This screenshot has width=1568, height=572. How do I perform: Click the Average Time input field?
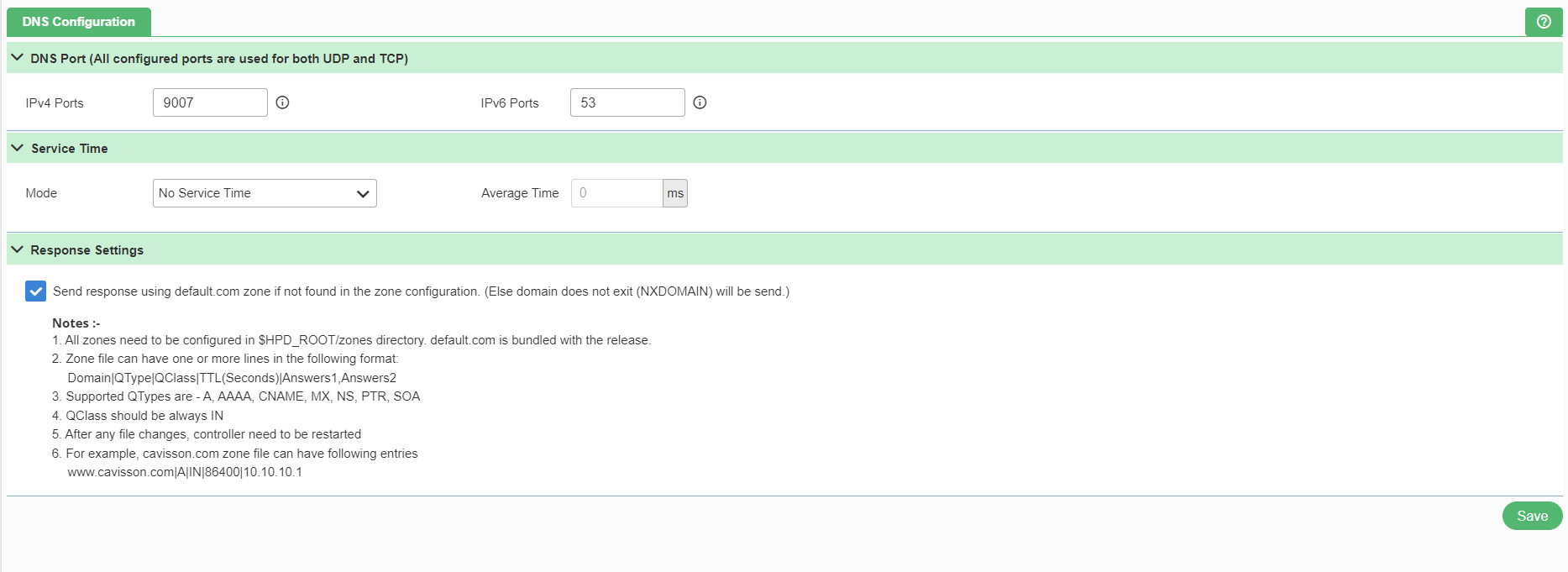(617, 193)
